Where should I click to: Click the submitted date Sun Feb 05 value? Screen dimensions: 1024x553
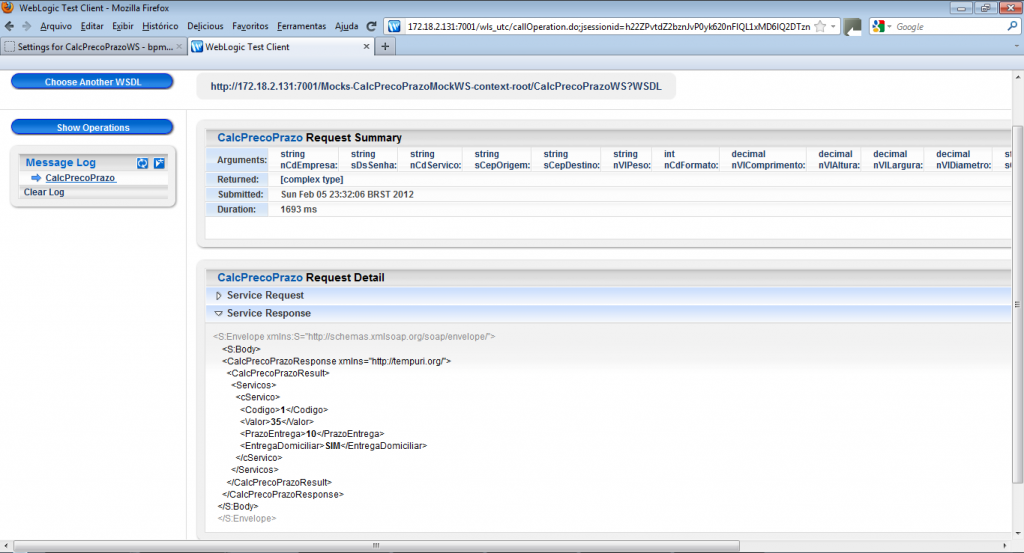(x=347, y=195)
